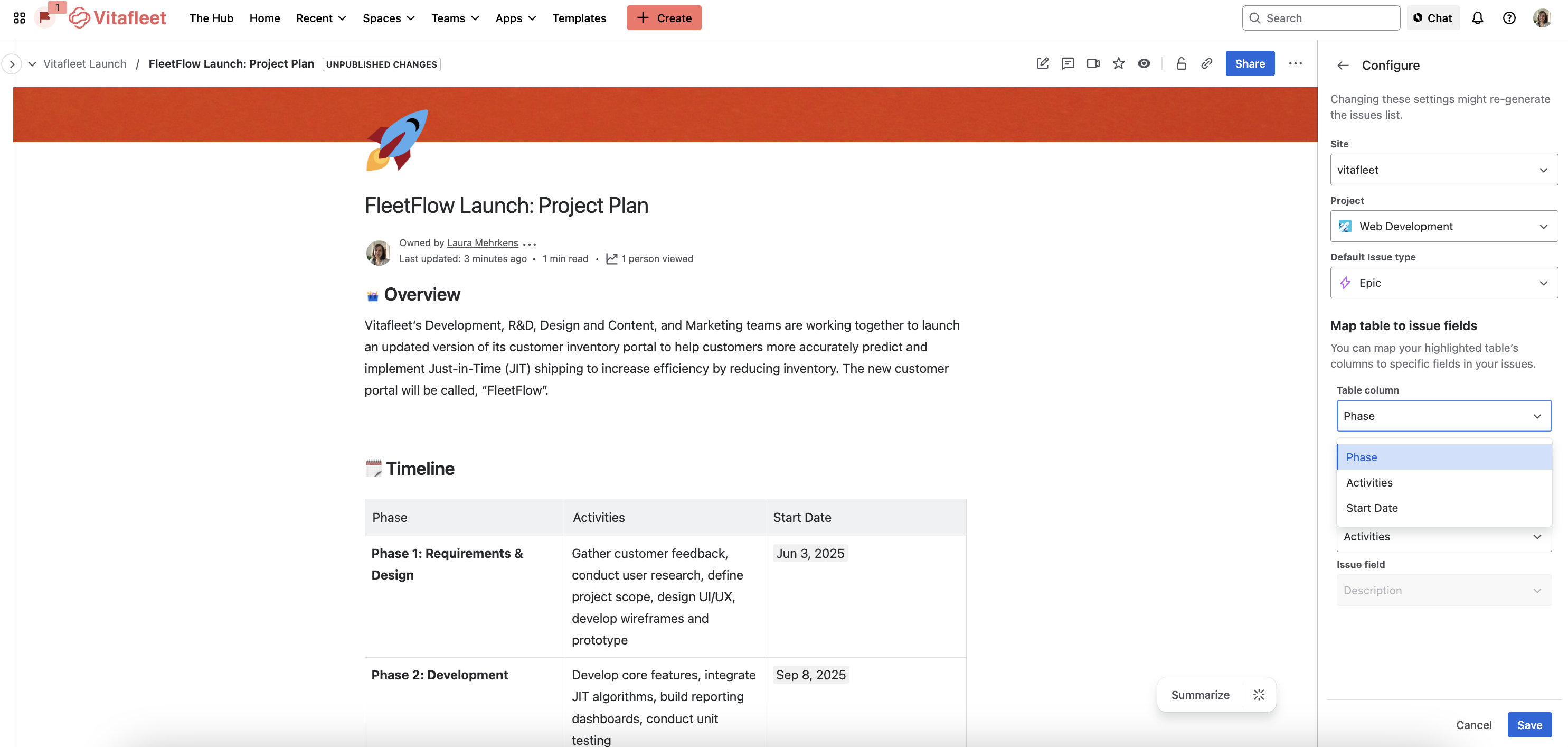The image size is (1568, 747).
Task: Open the app switcher grid icon
Action: [20, 17]
